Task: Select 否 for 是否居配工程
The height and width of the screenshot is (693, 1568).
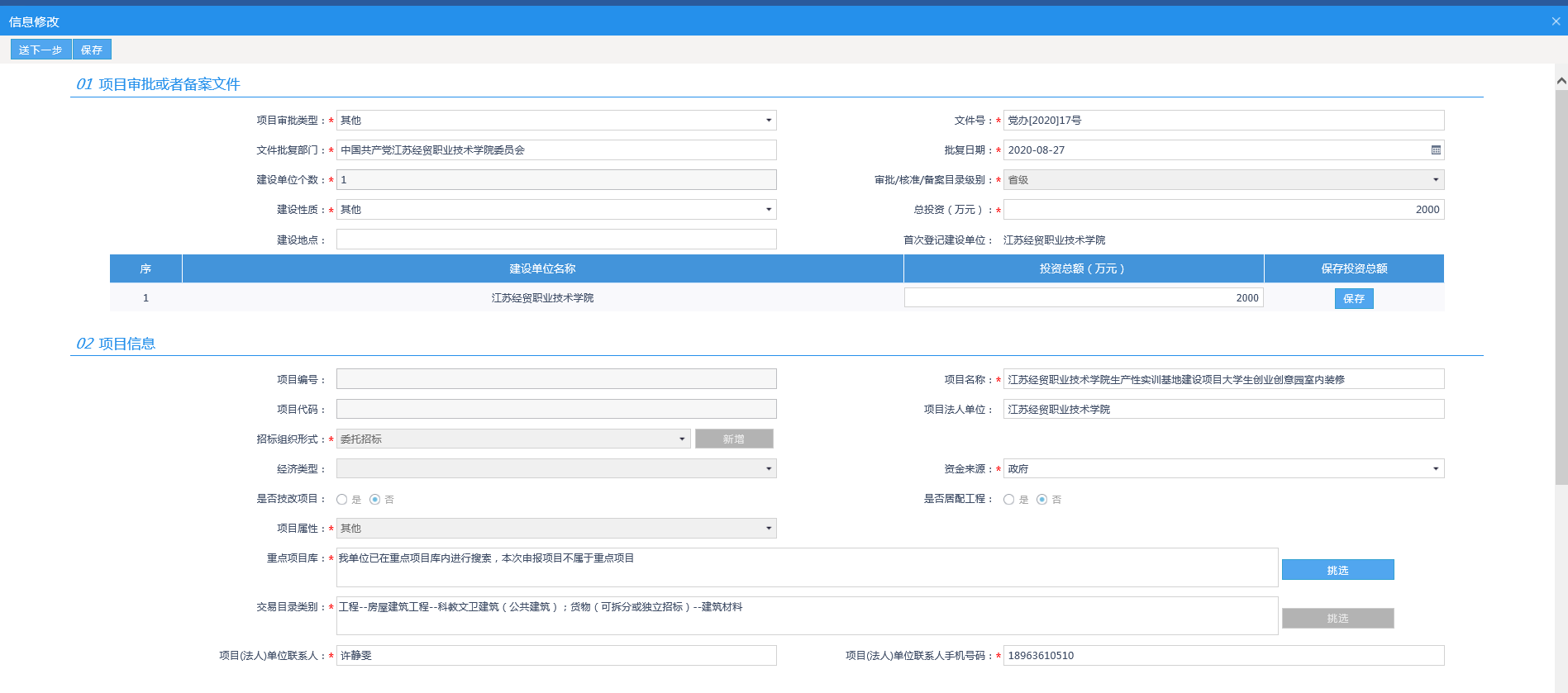Action: pyautogui.click(x=1042, y=500)
